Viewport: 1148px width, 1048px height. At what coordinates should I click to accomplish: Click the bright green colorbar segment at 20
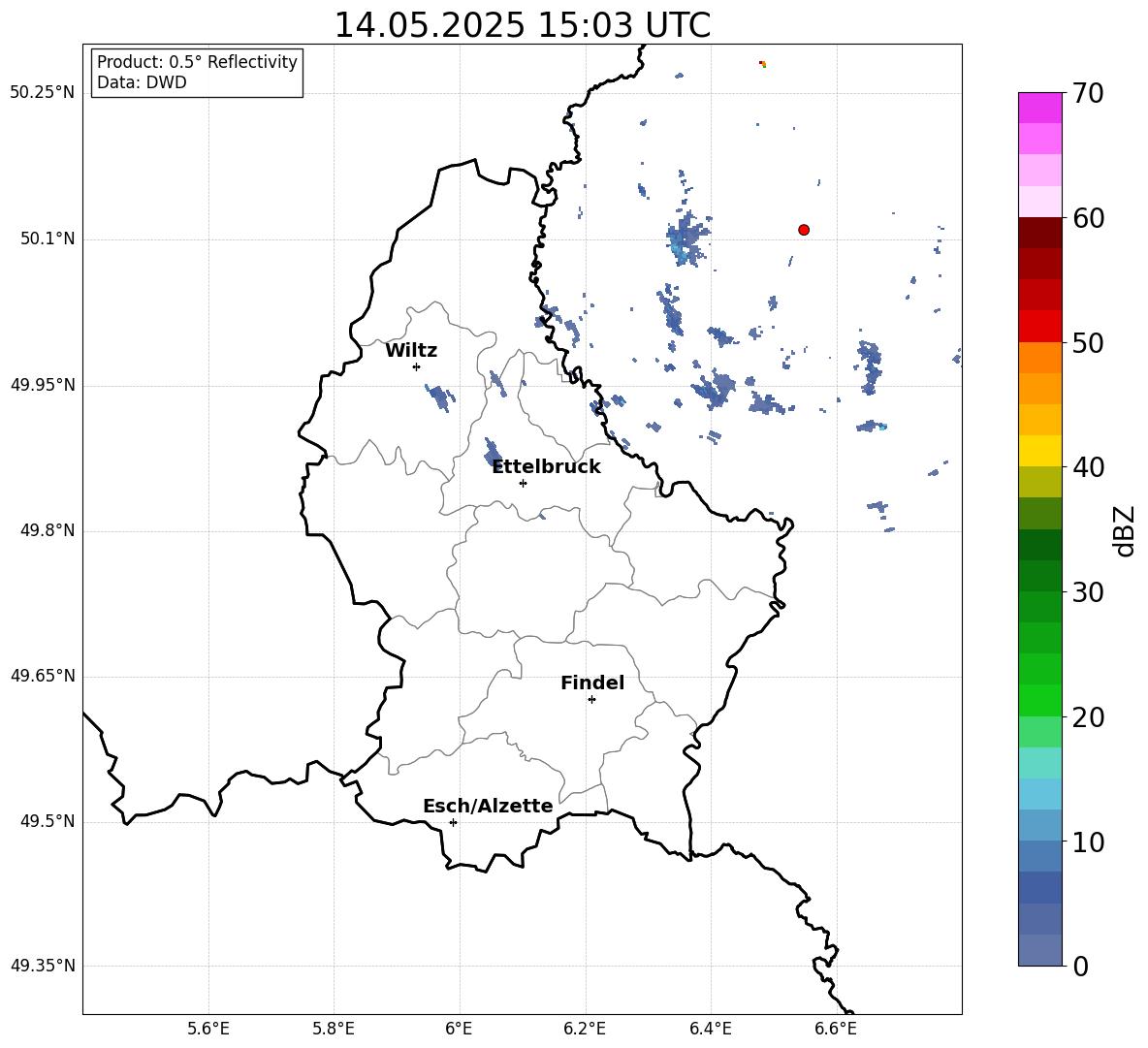[x=1039, y=700]
